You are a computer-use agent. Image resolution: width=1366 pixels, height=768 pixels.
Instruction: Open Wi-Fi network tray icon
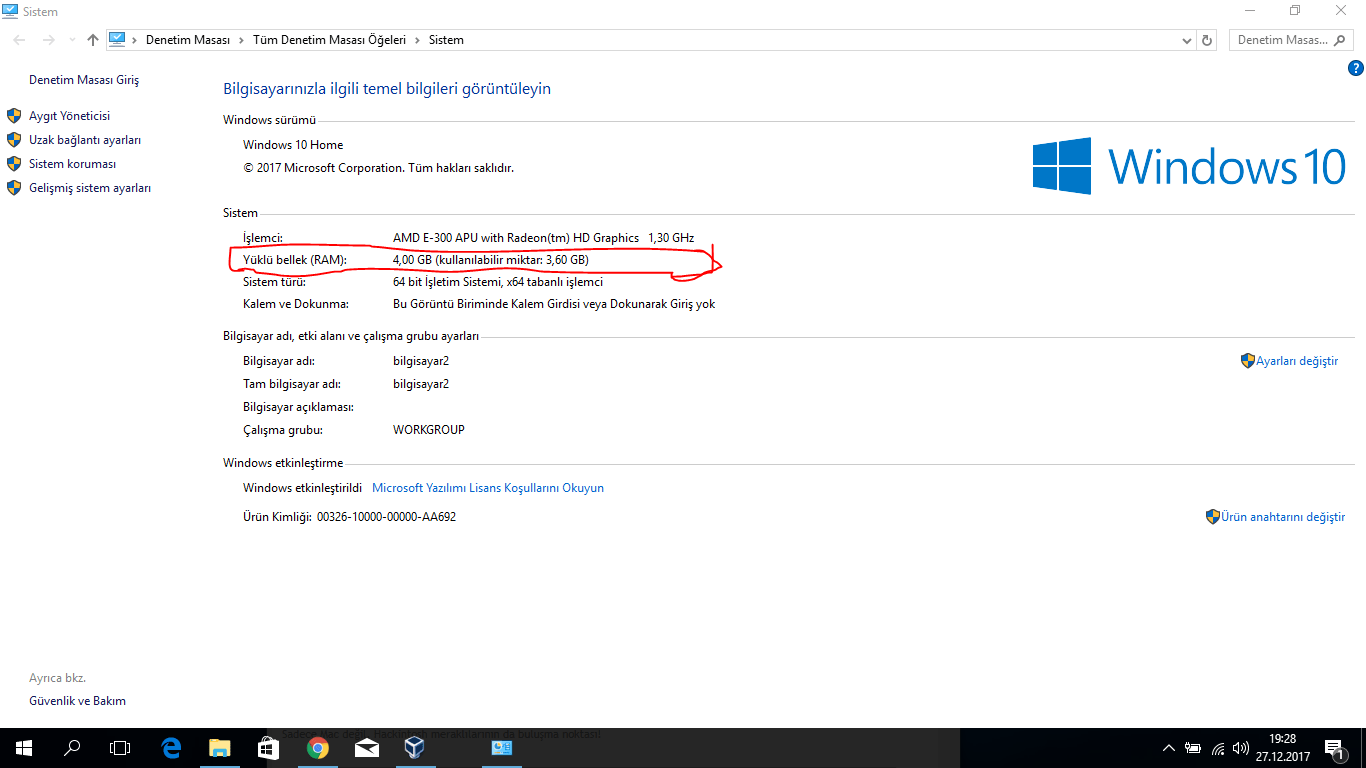coord(1218,748)
